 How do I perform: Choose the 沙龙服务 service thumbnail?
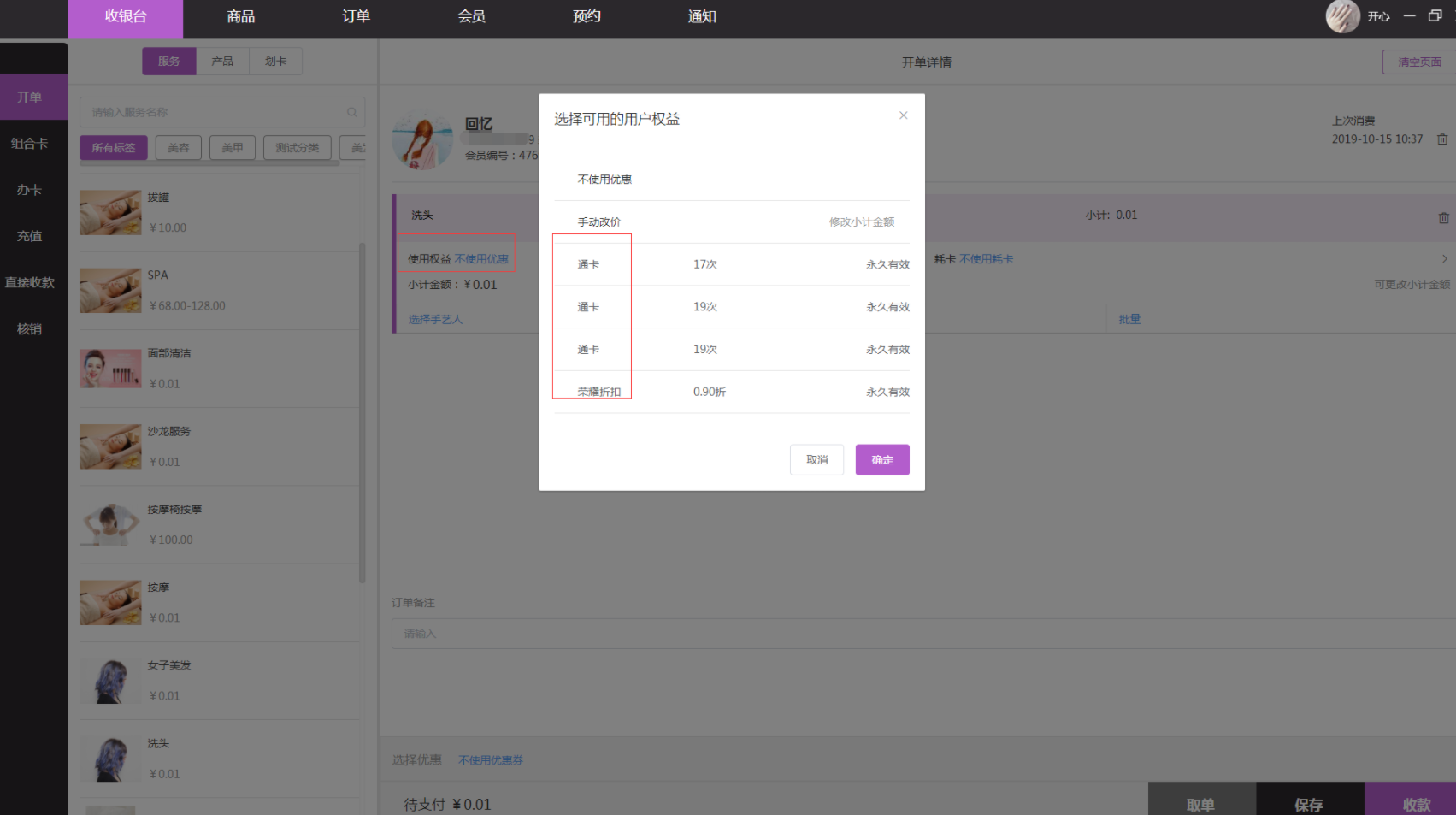tap(110, 446)
